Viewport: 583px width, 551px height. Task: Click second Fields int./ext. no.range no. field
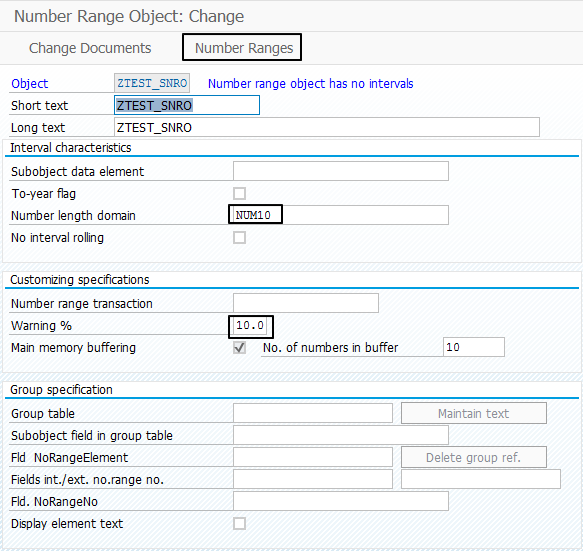pyautogui.click(x=481, y=479)
